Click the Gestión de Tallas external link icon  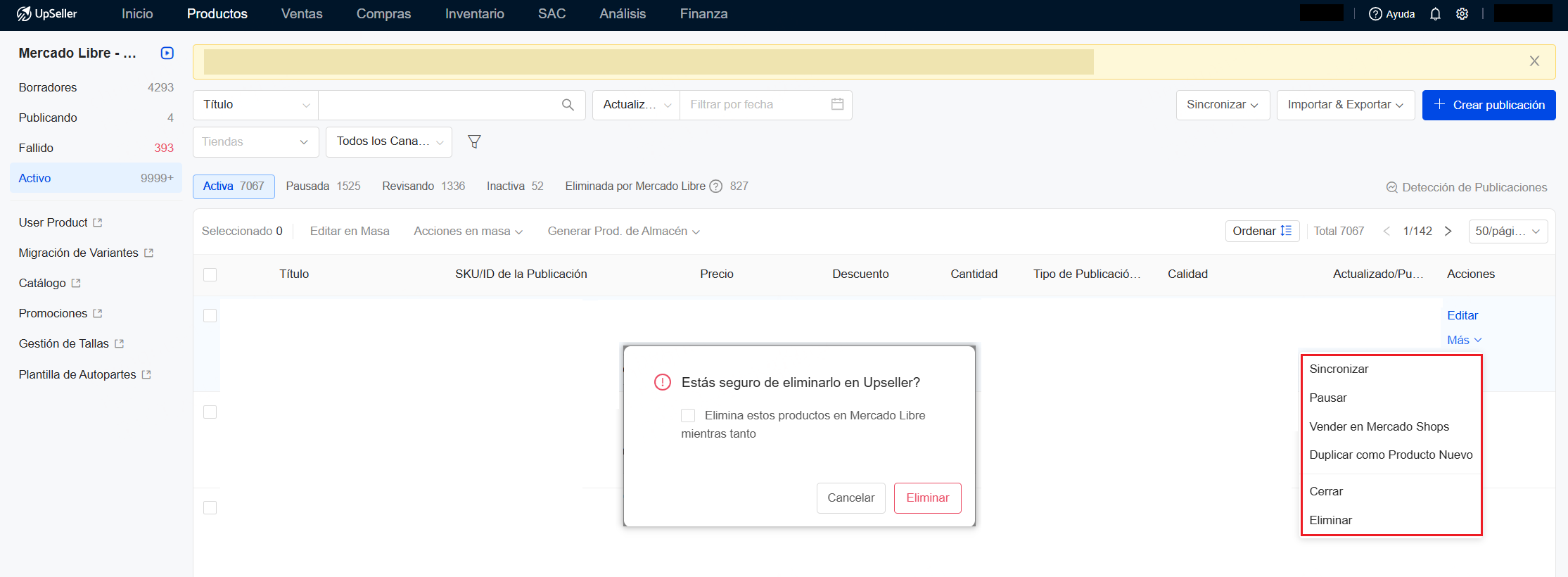pyautogui.click(x=119, y=343)
